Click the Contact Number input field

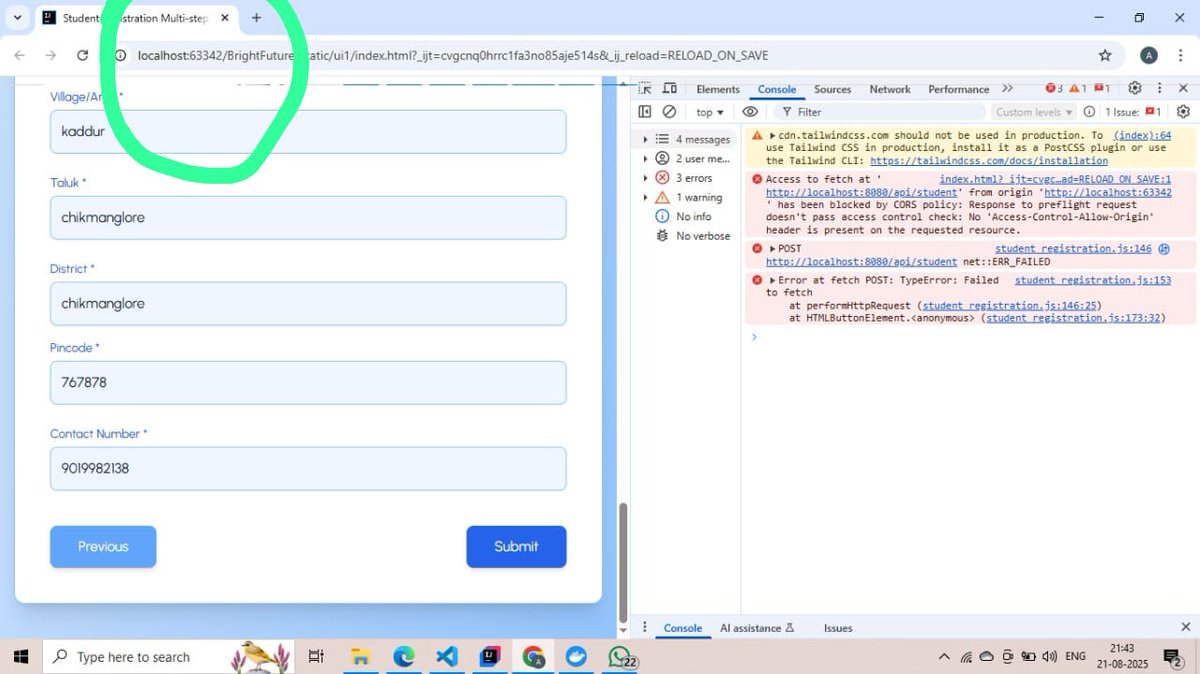tap(308, 468)
